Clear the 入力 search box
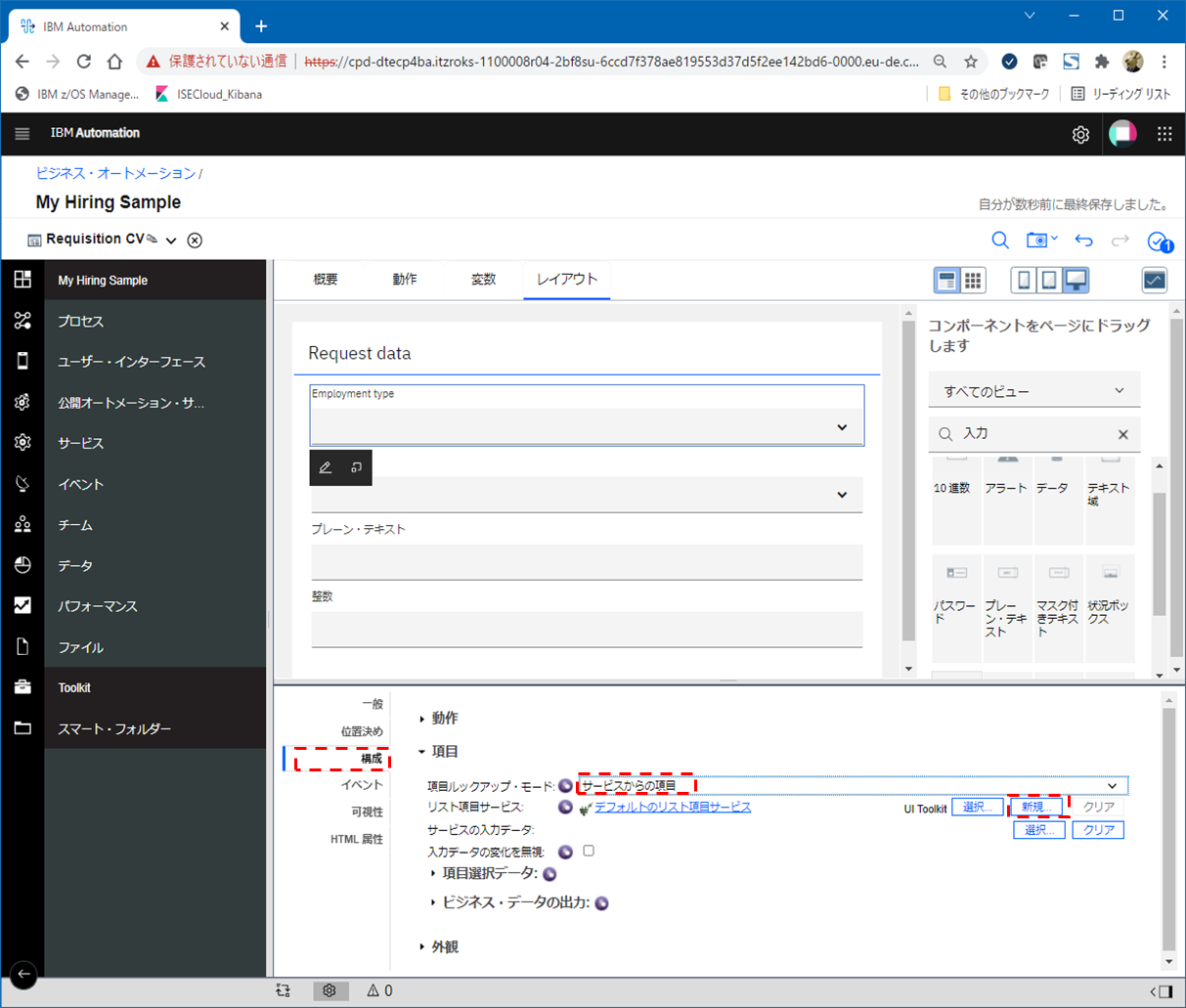Viewport: 1186px width, 1008px height. [x=1123, y=434]
